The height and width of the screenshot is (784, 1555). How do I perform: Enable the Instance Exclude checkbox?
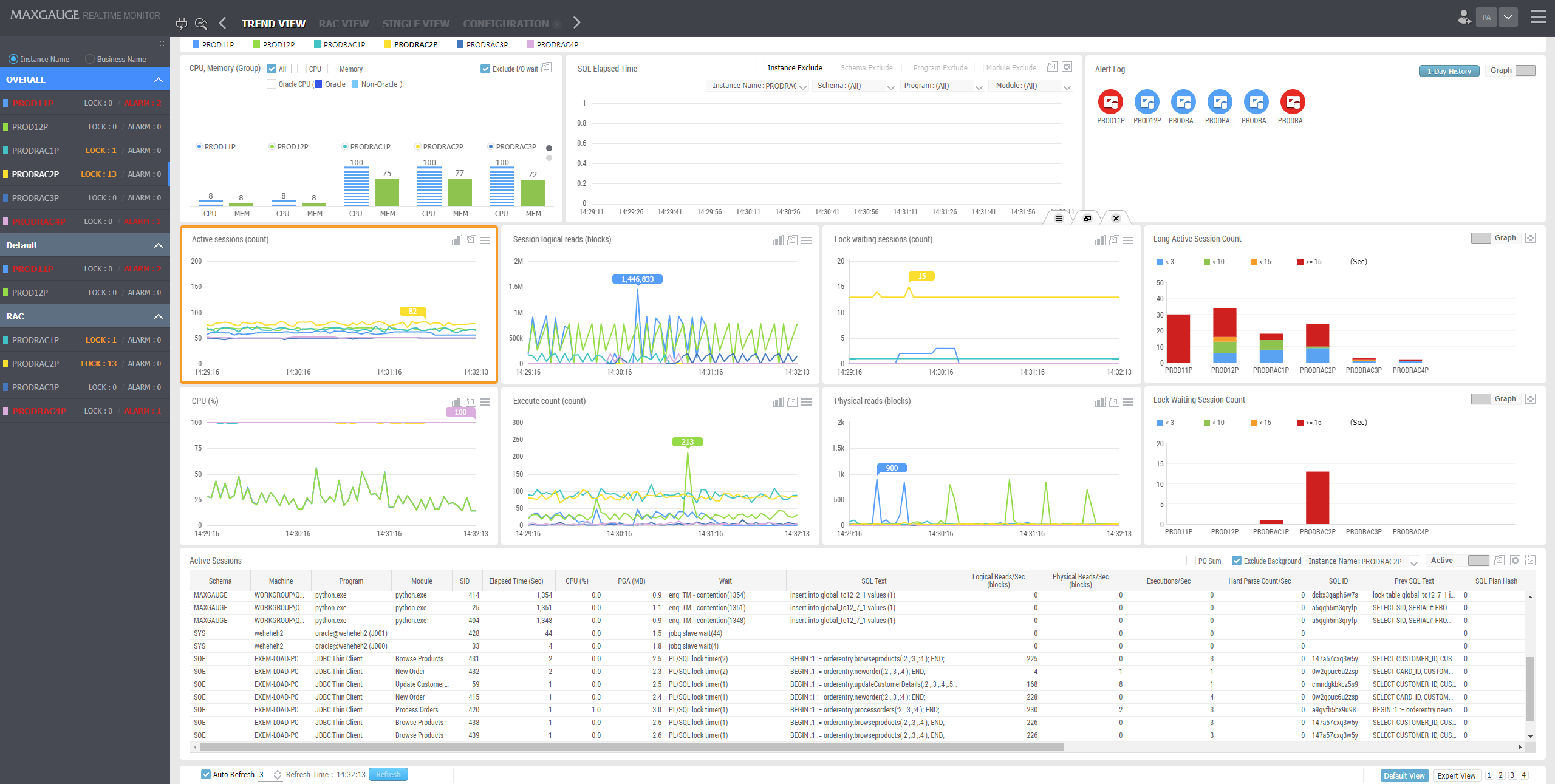coord(760,67)
